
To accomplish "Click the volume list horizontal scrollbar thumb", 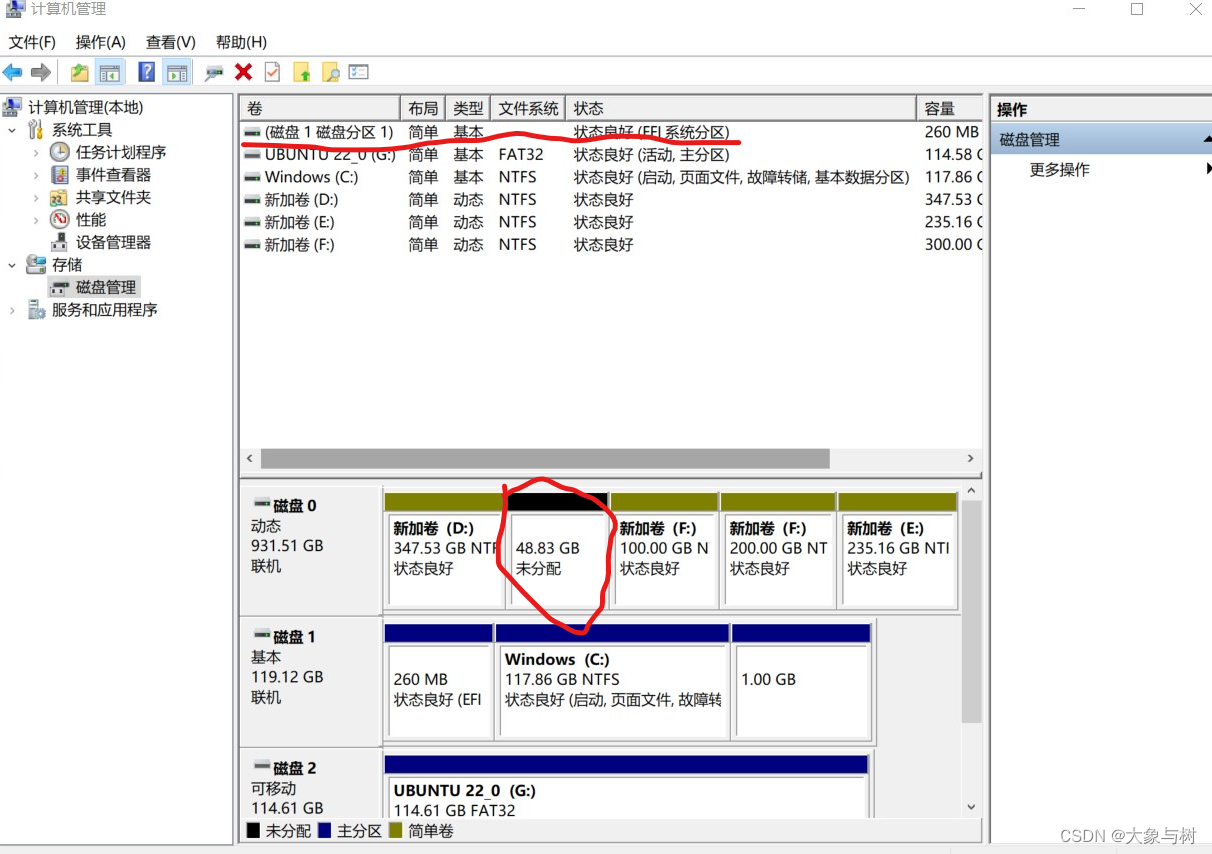I will click(x=545, y=458).
